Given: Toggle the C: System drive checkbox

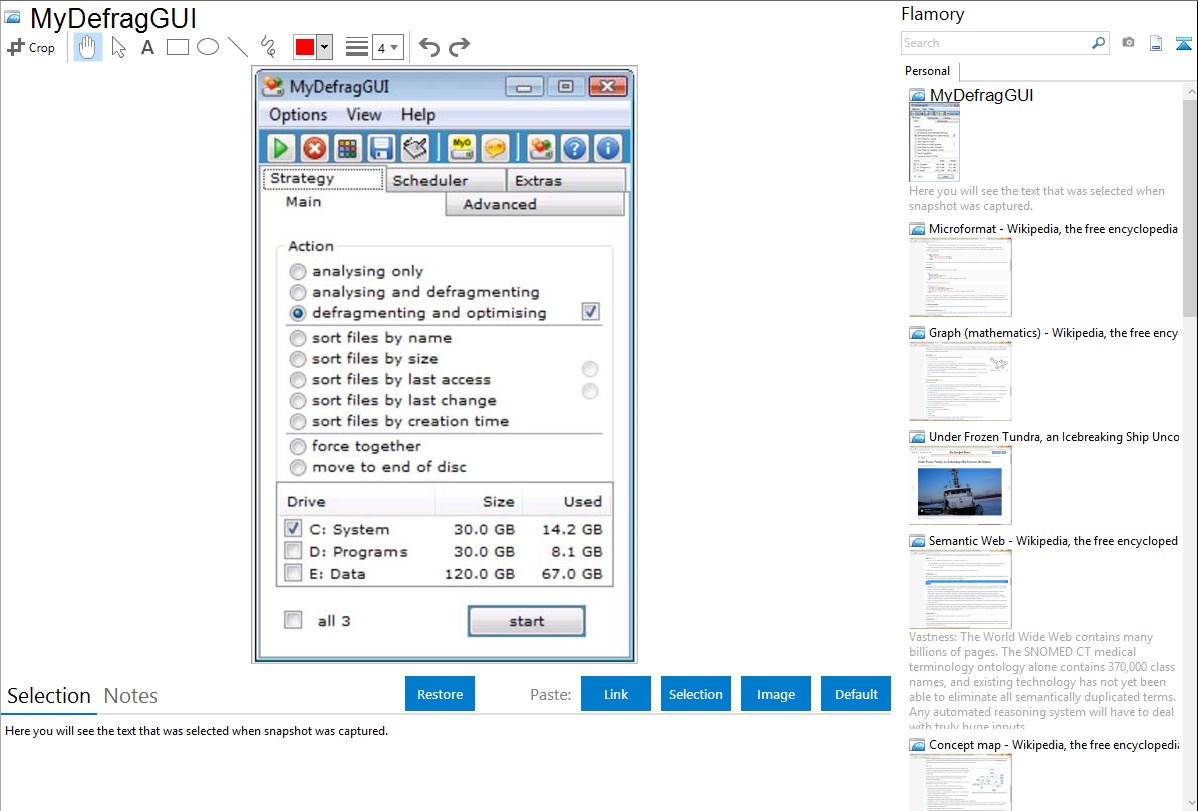Looking at the screenshot, I should tap(293, 528).
